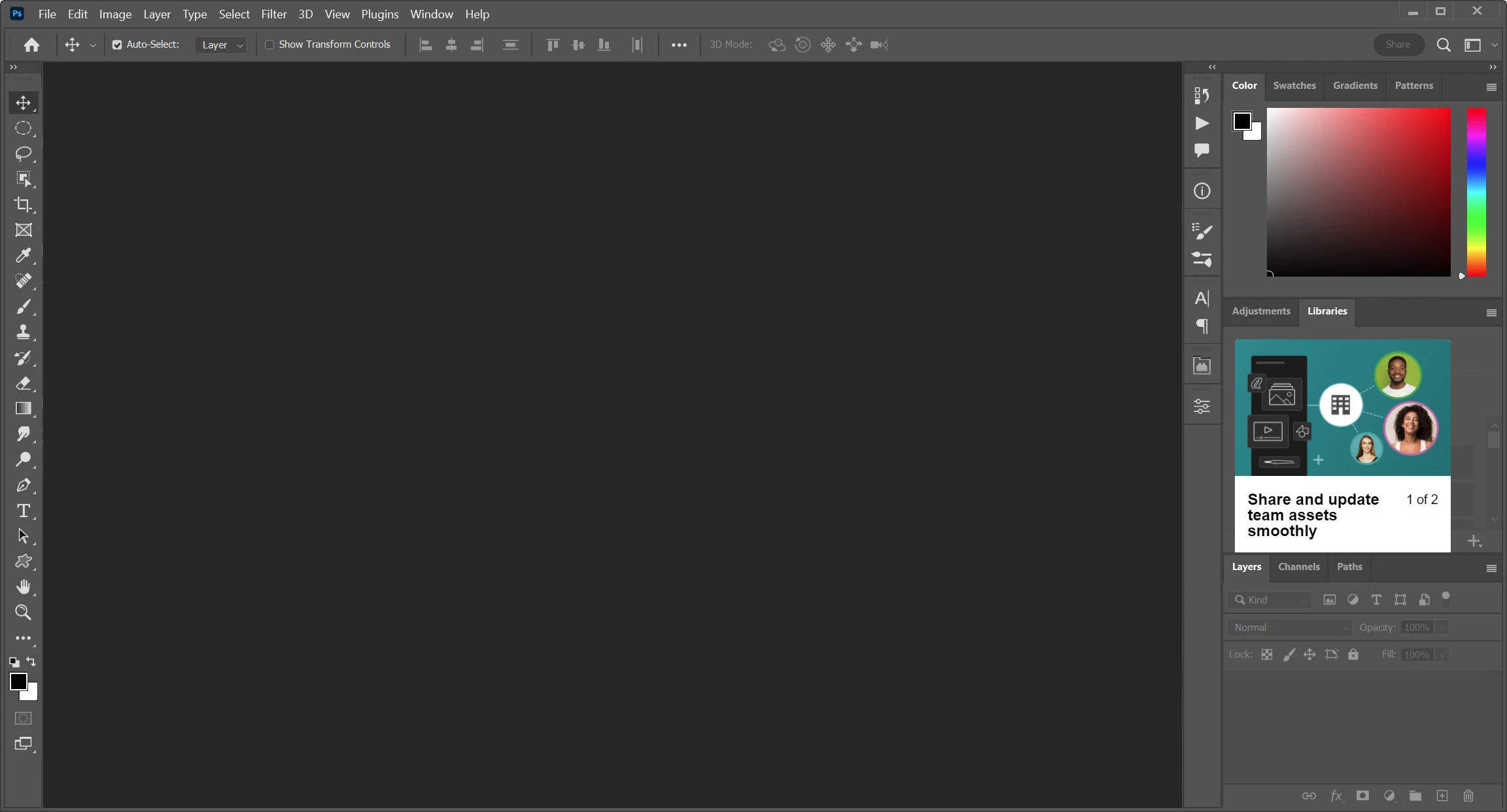Image resolution: width=1507 pixels, height=812 pixels.
Task: Click the Share button
Action: (x=1398, y=44)
